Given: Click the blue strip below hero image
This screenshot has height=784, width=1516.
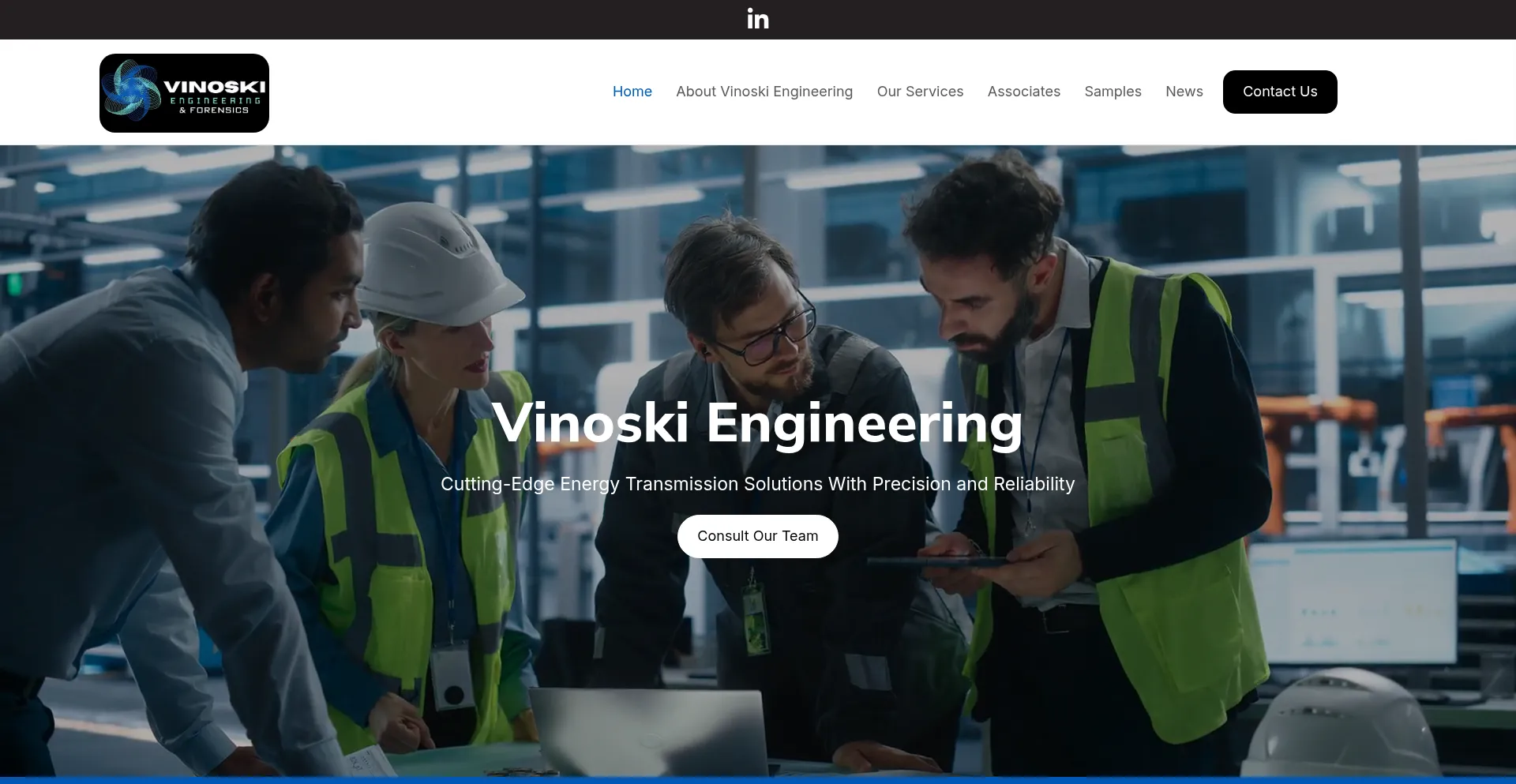Looking at the screenshot, I should (x=758, y=780).
